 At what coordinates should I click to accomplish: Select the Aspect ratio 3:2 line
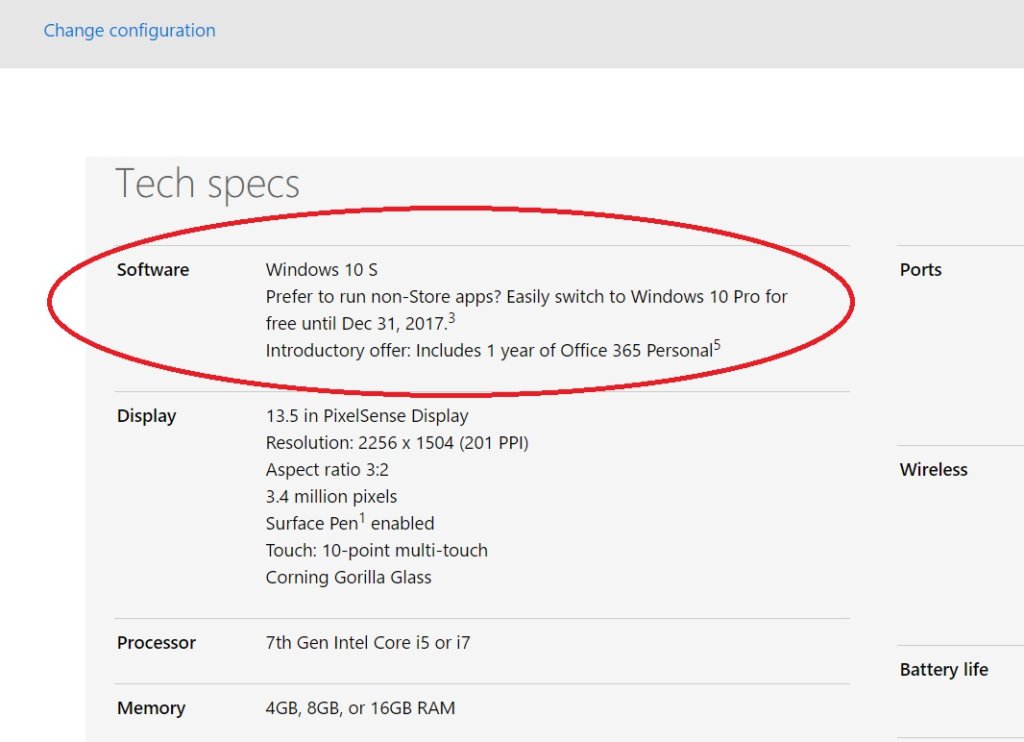(x=327, y=470)
